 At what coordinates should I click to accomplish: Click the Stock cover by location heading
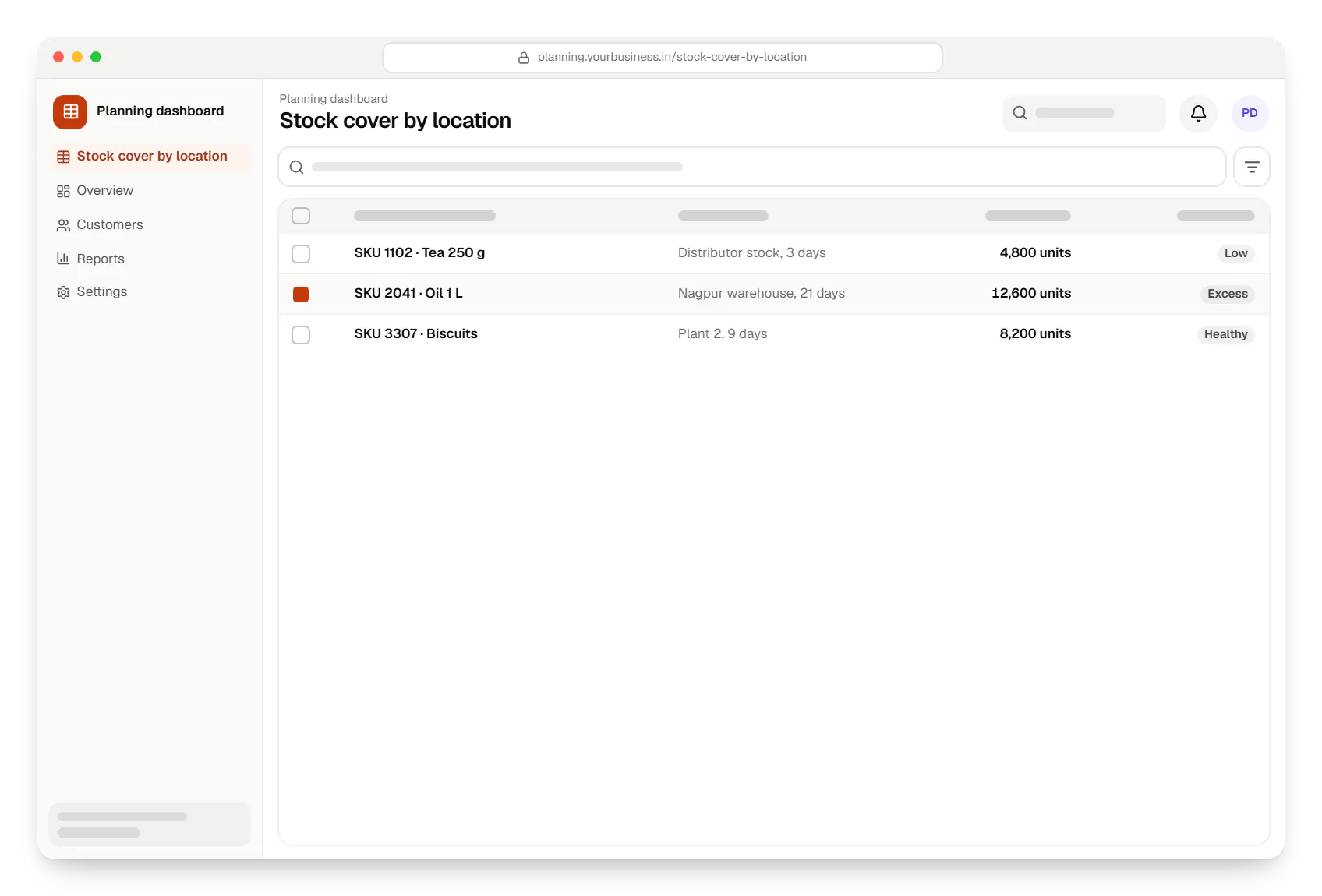click(x=395, y=121)
